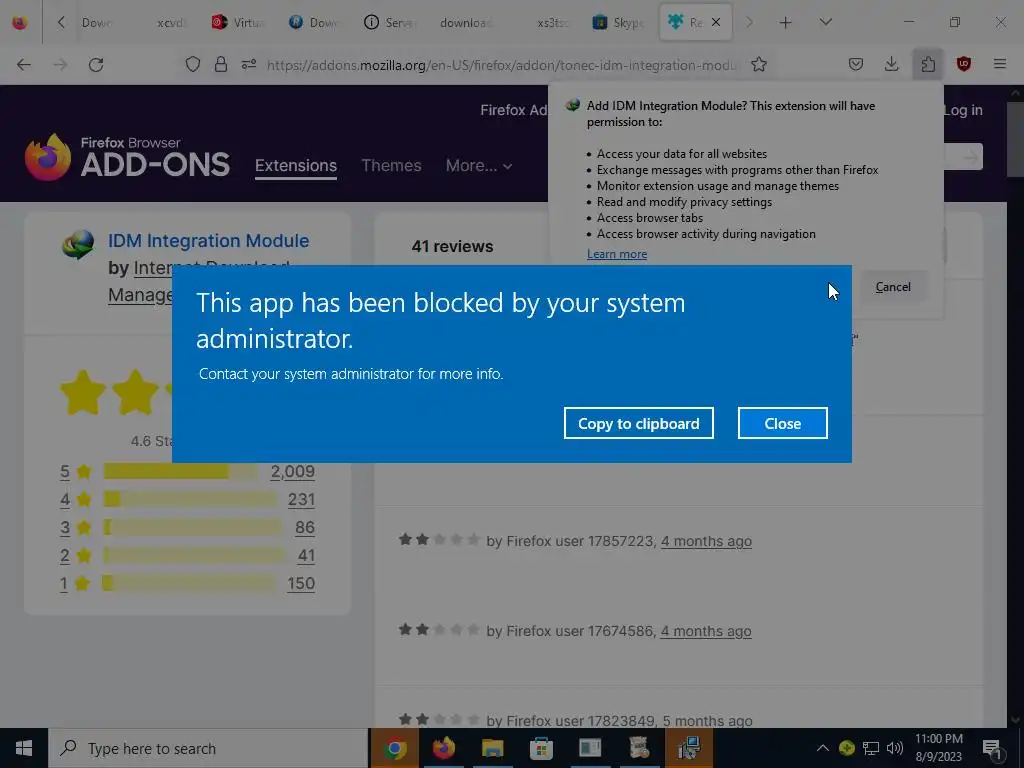The image size is (1024, 768).
Task: Switch to the xcvd tab
Action: (171, 23)
